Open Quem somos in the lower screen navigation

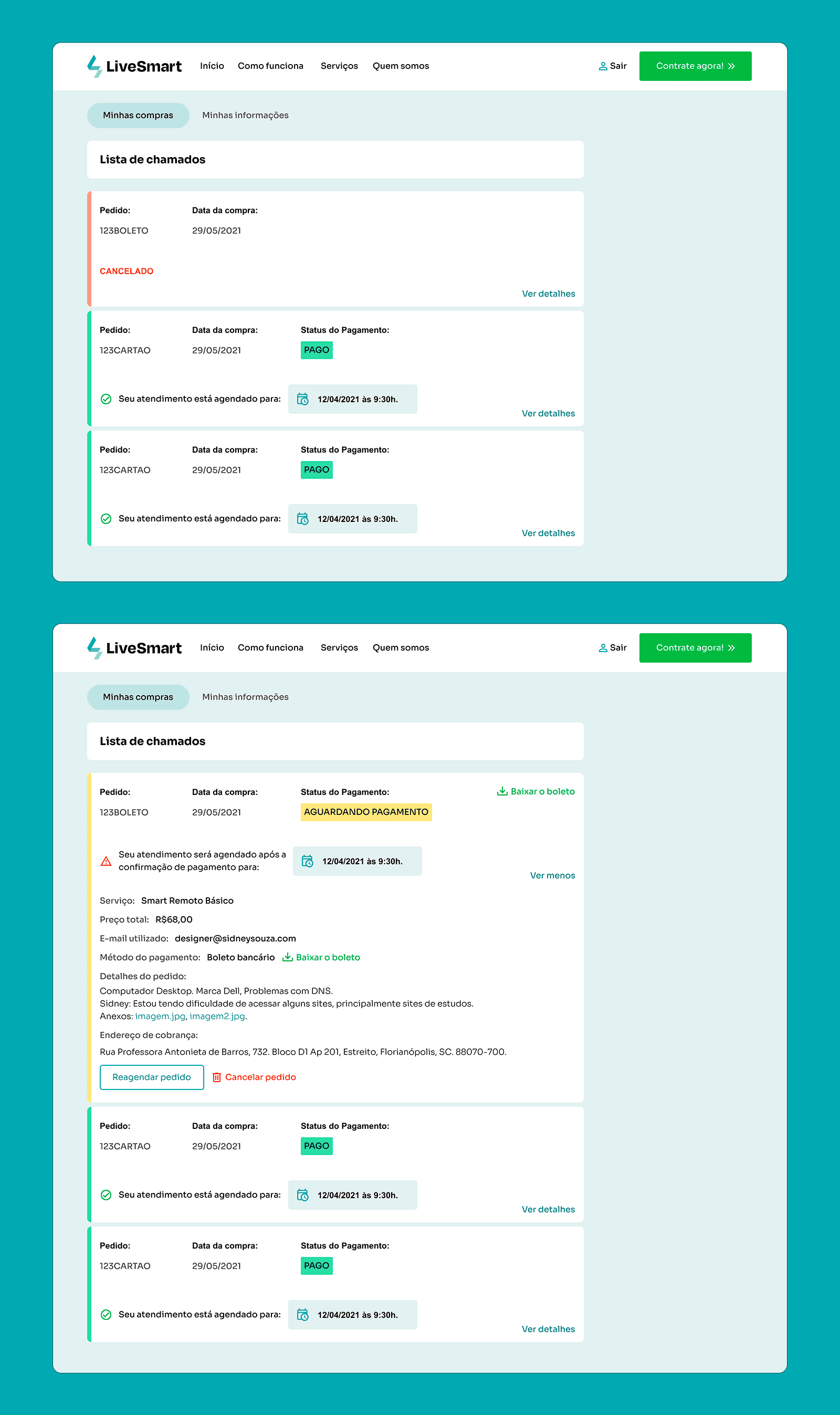click(x=401, y=647)
